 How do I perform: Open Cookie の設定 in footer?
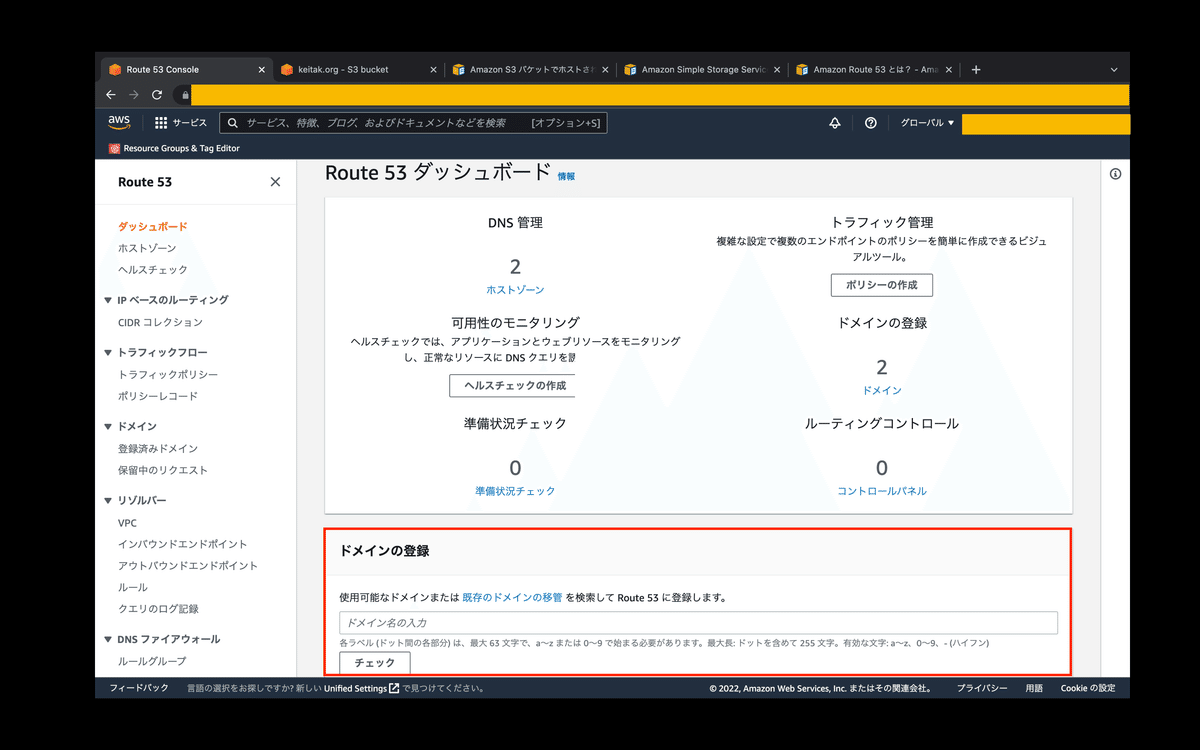tap(1088, 688)
